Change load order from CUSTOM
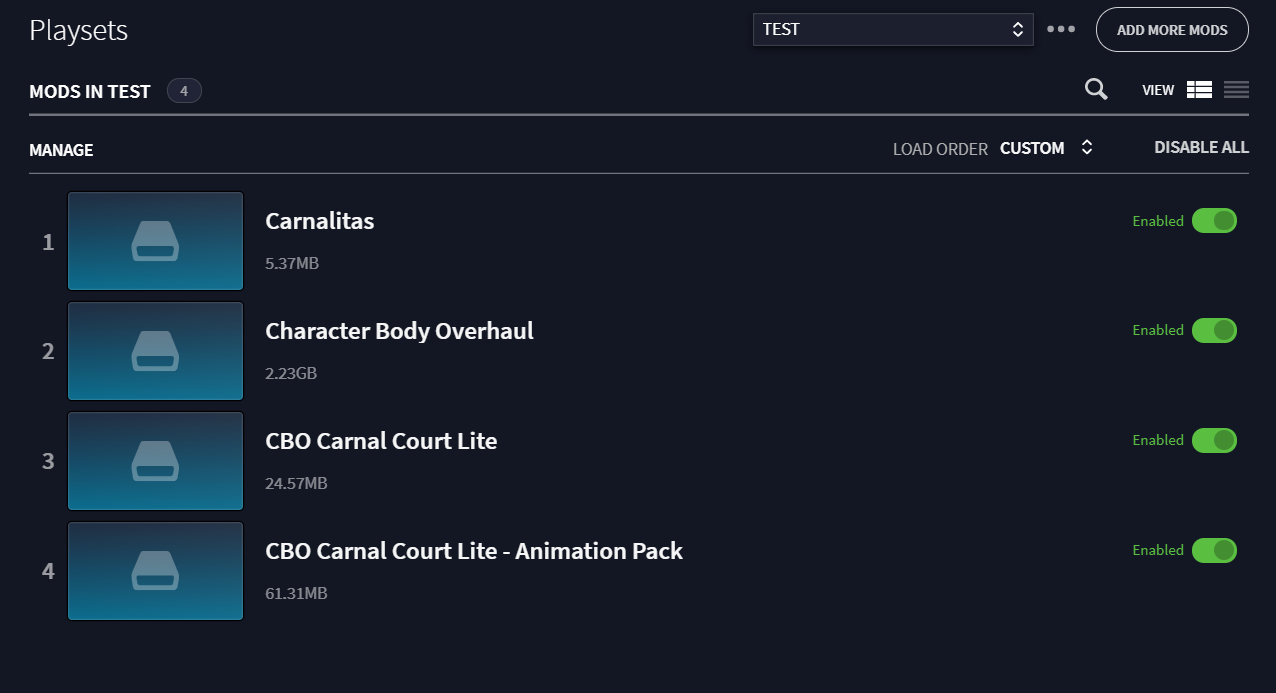Image resolution: width=1276 pixels, height=693 pixels. click(1046, 148)
